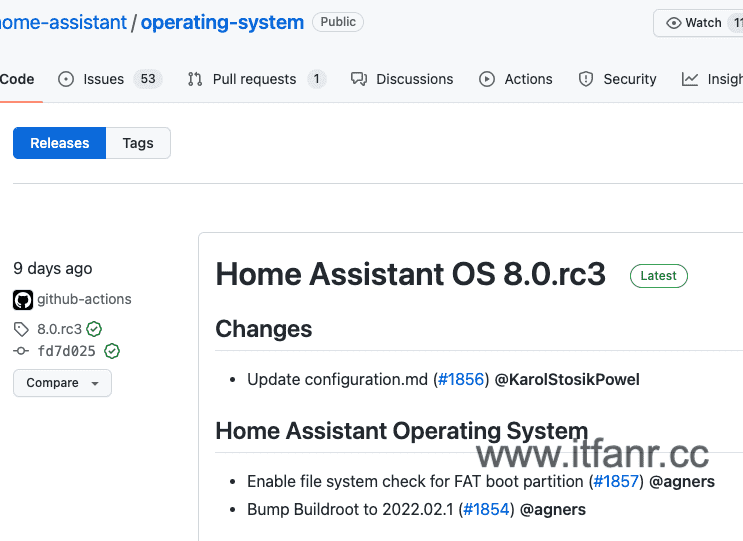Open pull request #1856 link
Viewport: 743px width, 541px height.
pos(461,379)
